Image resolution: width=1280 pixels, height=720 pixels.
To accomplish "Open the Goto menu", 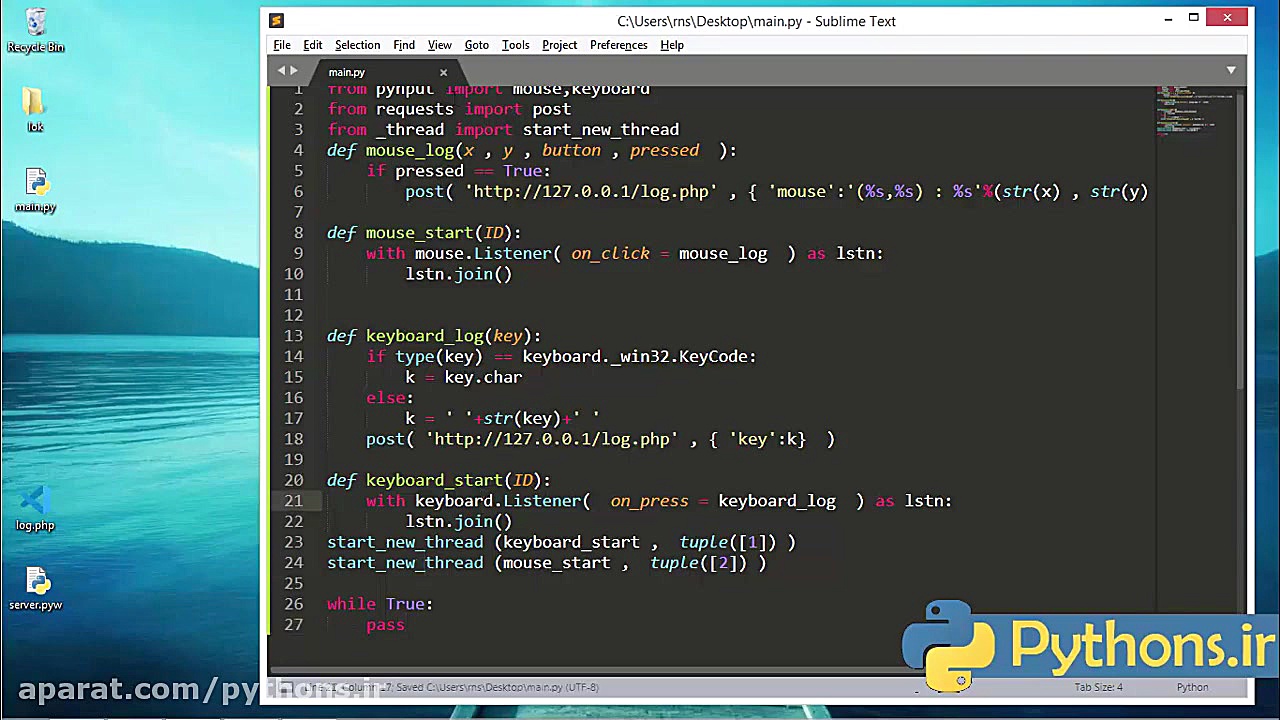I will pos(477,45).
